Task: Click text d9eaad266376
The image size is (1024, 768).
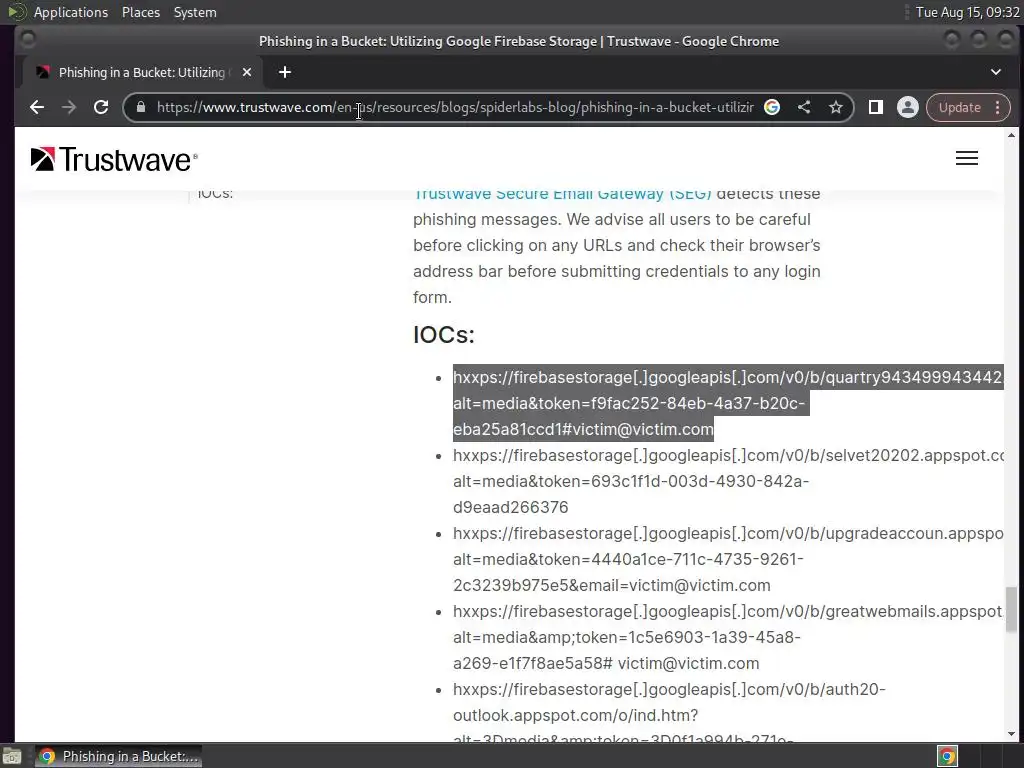Action: coord(511,507)
